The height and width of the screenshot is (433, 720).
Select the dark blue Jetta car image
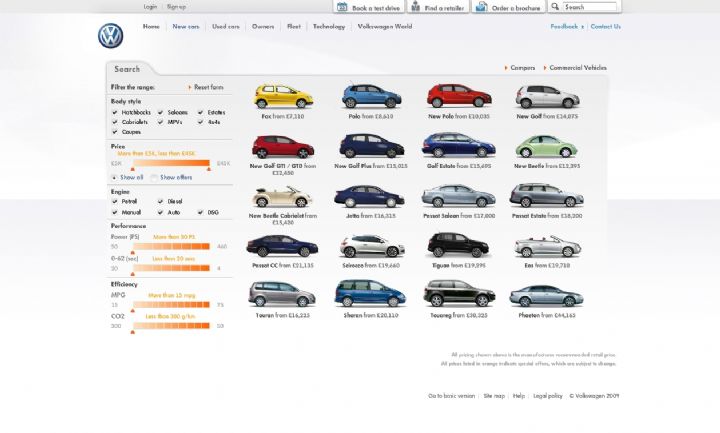click(369, 196)
